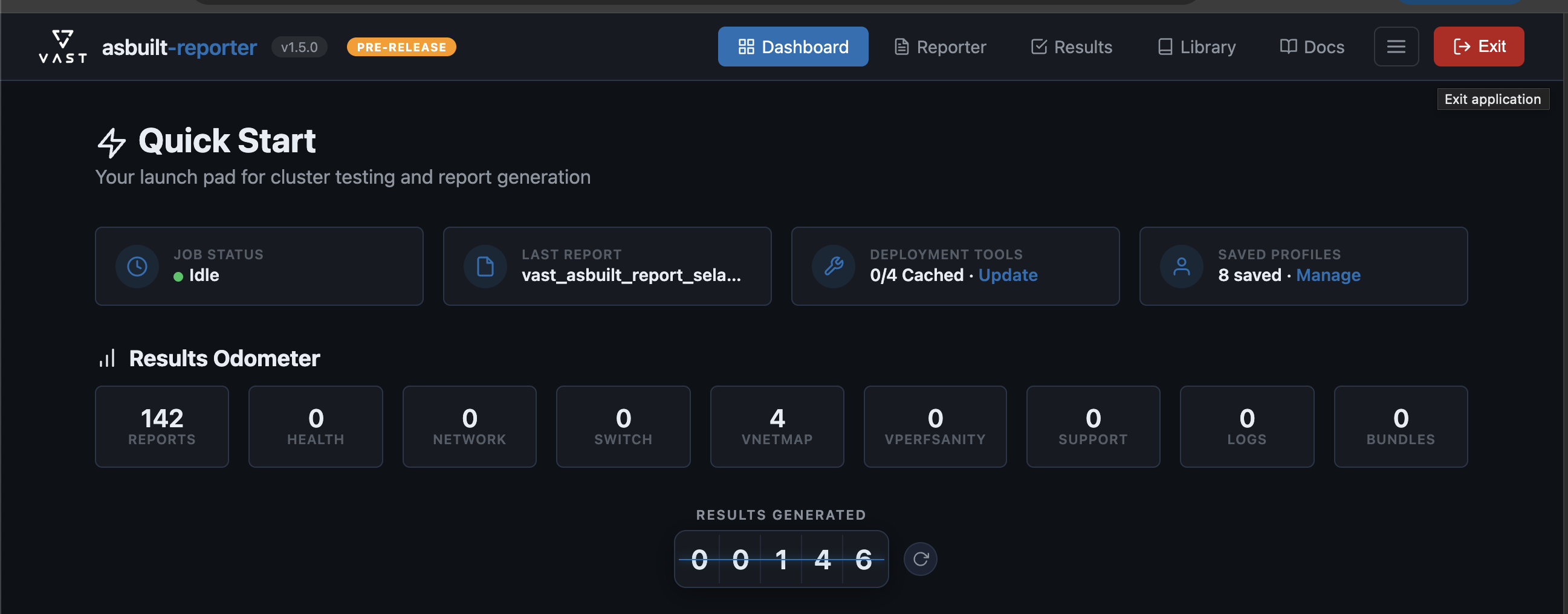Click the Quick Start lightning bolt icon

coord(111,143)
